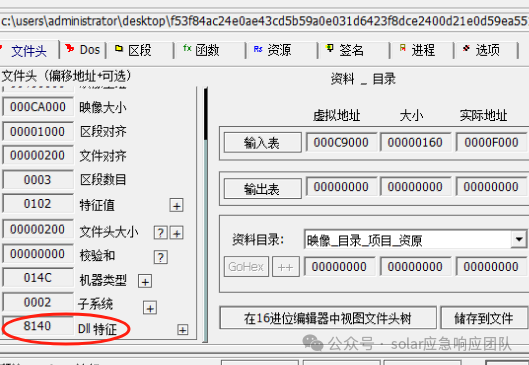This screenshot has width=529, height=365.
Task: Click the 机器类型 field 014C
Action: [x=38, y=278]
